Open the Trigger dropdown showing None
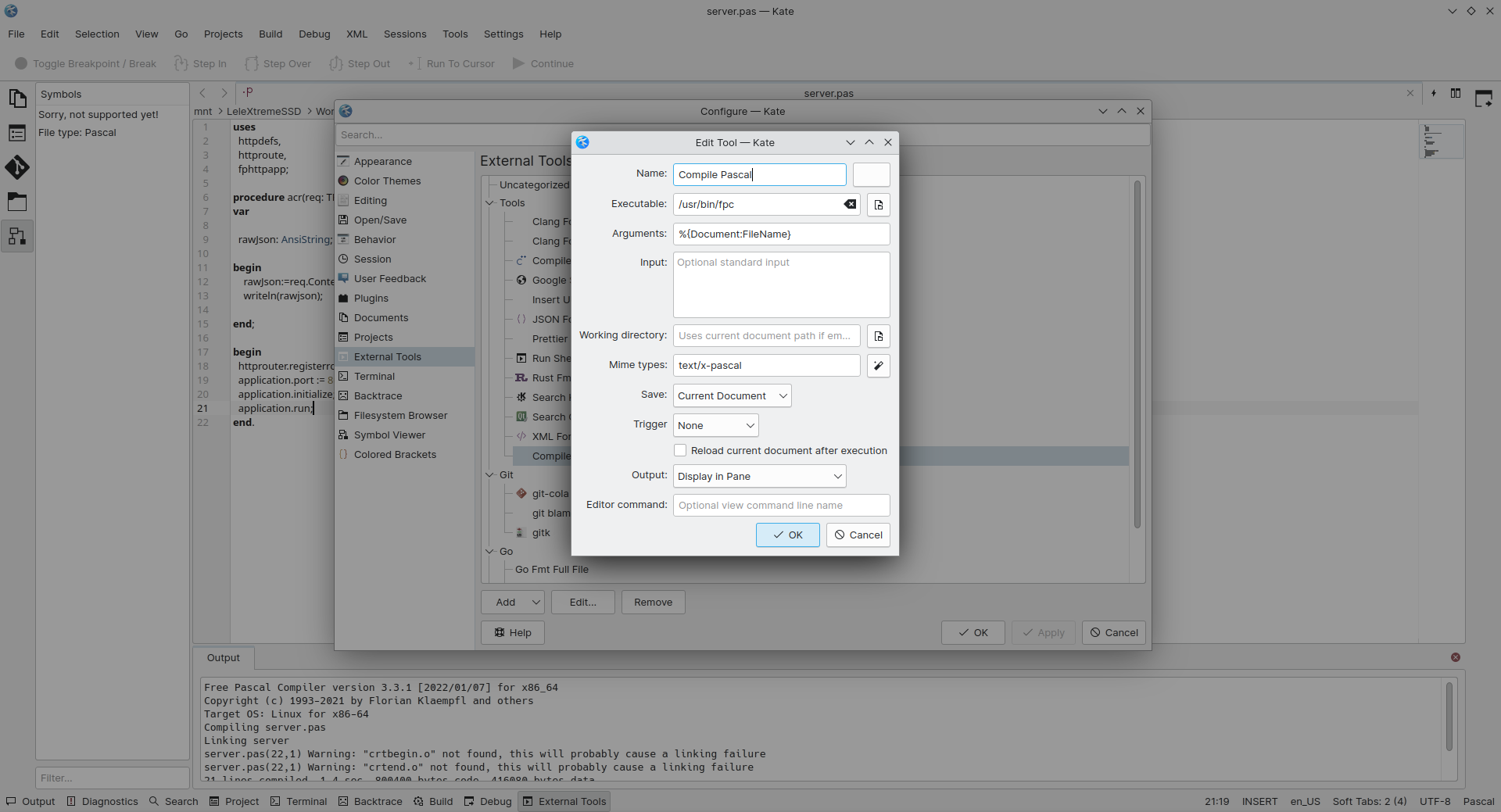Screen dimensions: 1501x812 [x=716, y=426]
